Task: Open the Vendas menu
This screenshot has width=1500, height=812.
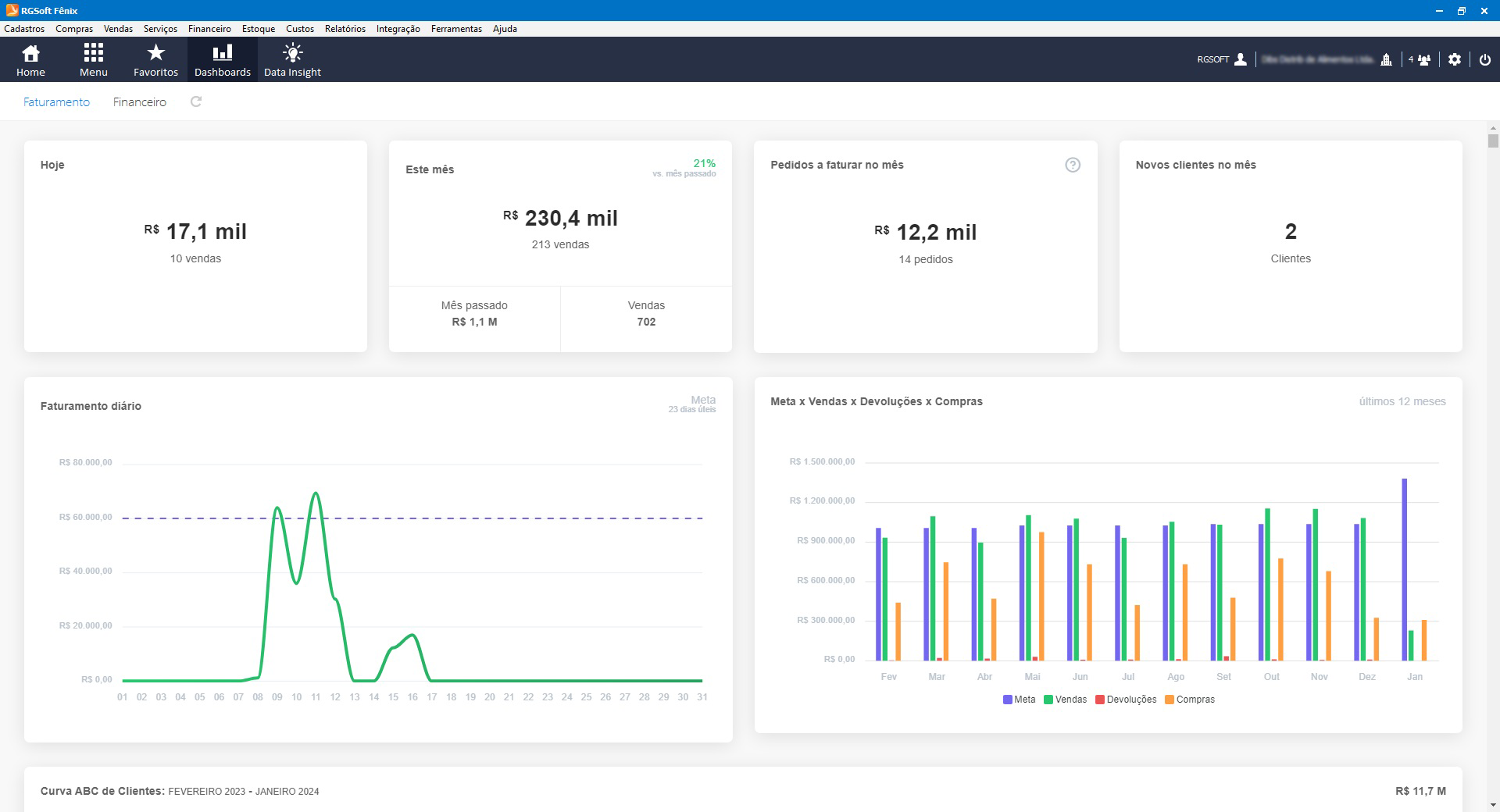Action: 118,29
